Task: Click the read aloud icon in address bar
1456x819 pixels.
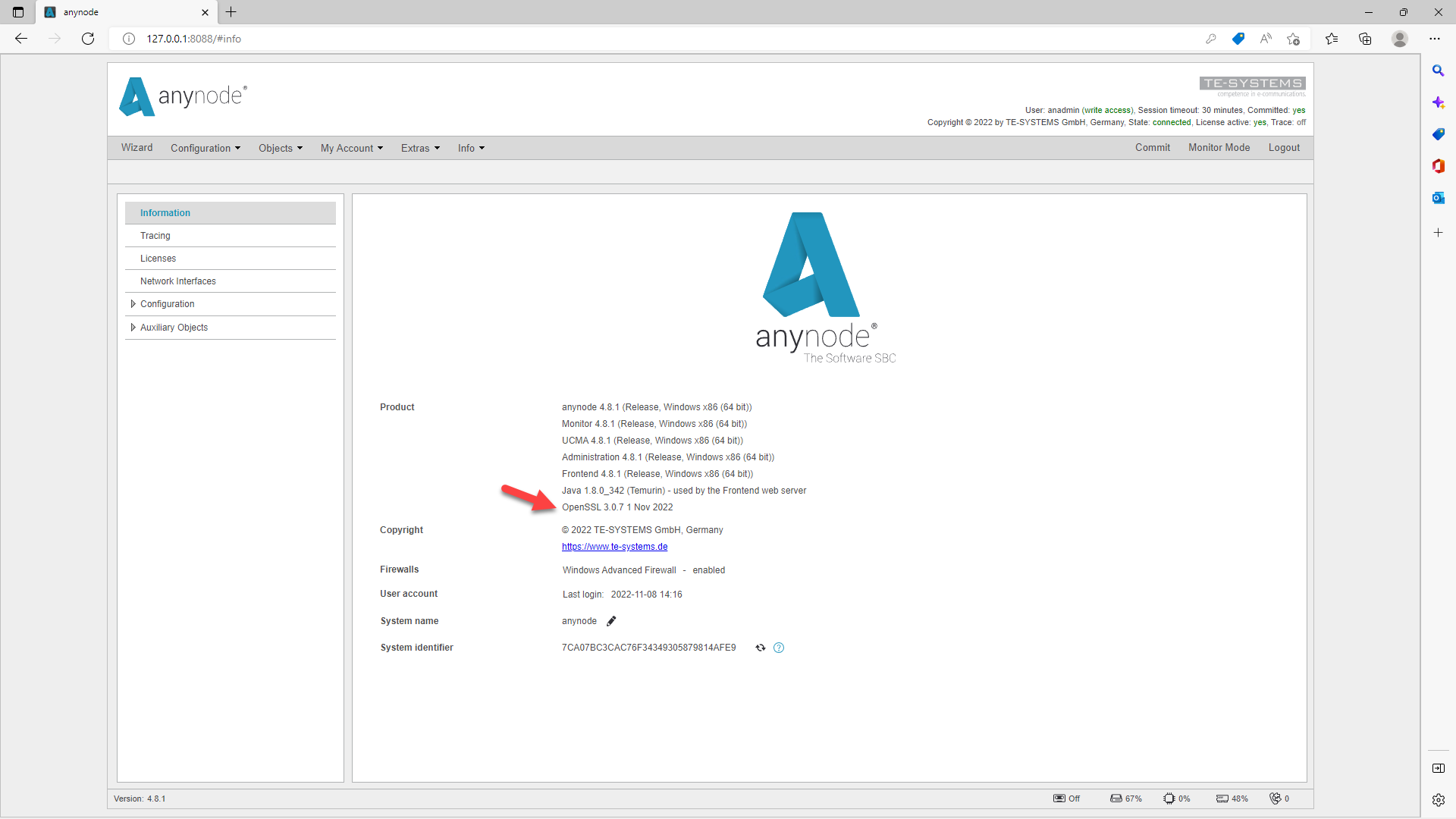Action: click(x=1266, y=39)
